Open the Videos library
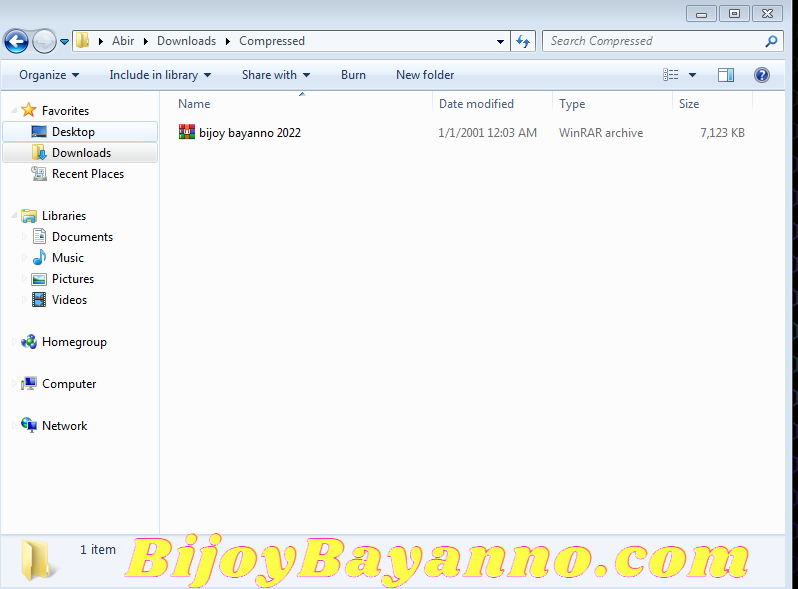The height and width of the screenshot is (589, 798). pos(69,300)
